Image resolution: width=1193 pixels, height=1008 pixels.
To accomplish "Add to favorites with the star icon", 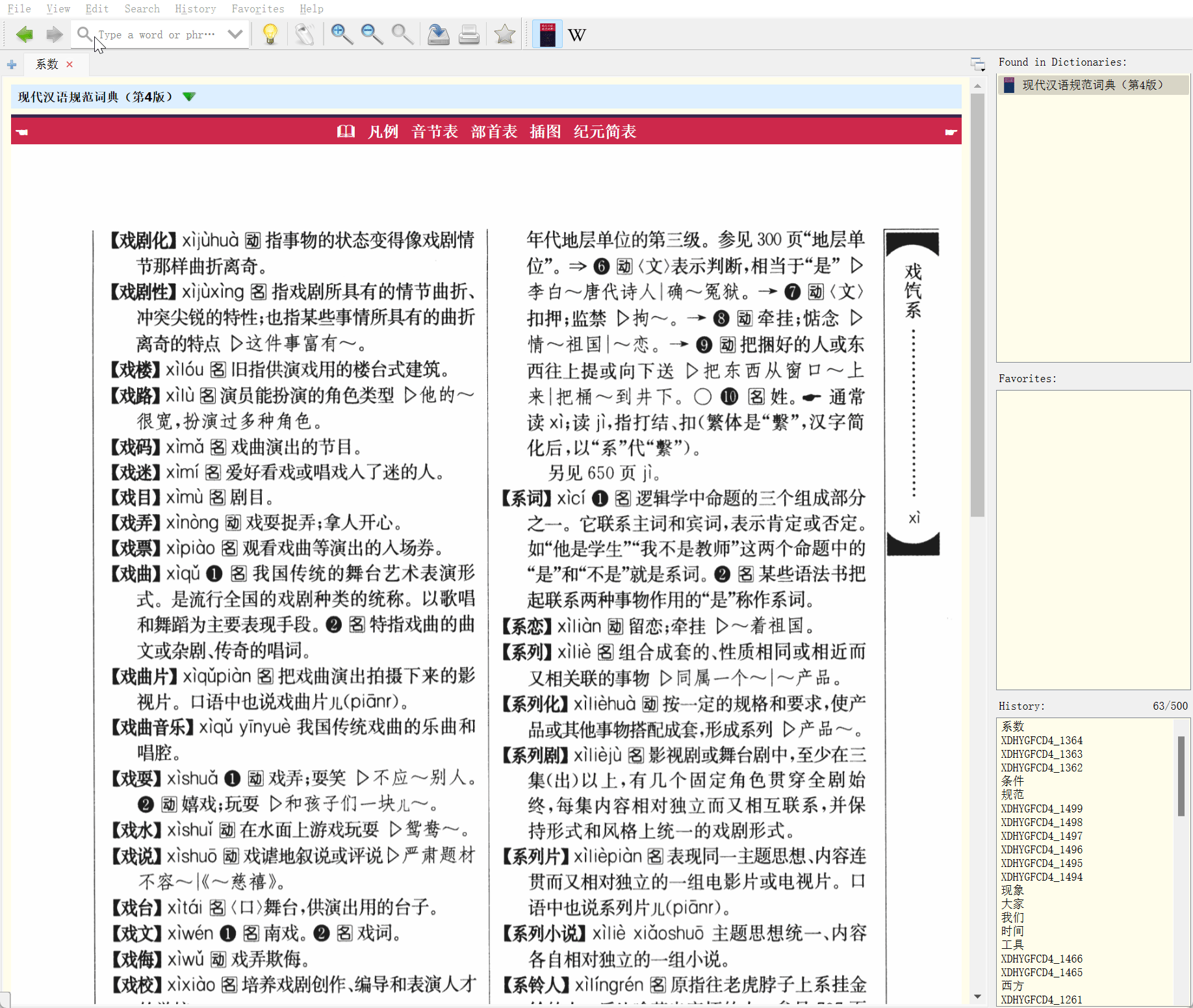I will (504, 34).
